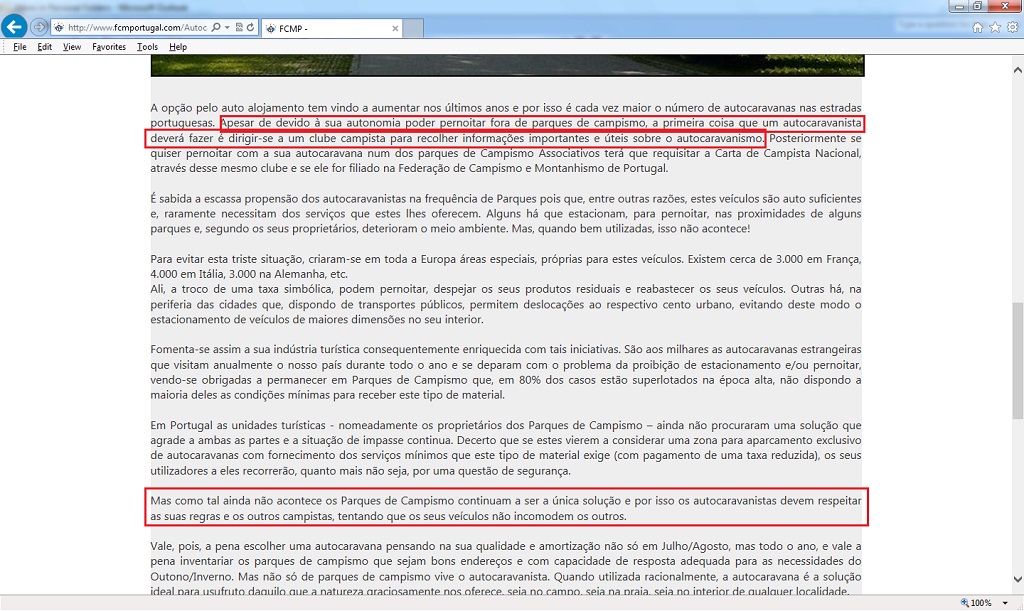The height and width of the screenshot is (611, 1024).
Task: Click the Forward navigation arrow
Action: pyautogui.click(x=39, y=27)
